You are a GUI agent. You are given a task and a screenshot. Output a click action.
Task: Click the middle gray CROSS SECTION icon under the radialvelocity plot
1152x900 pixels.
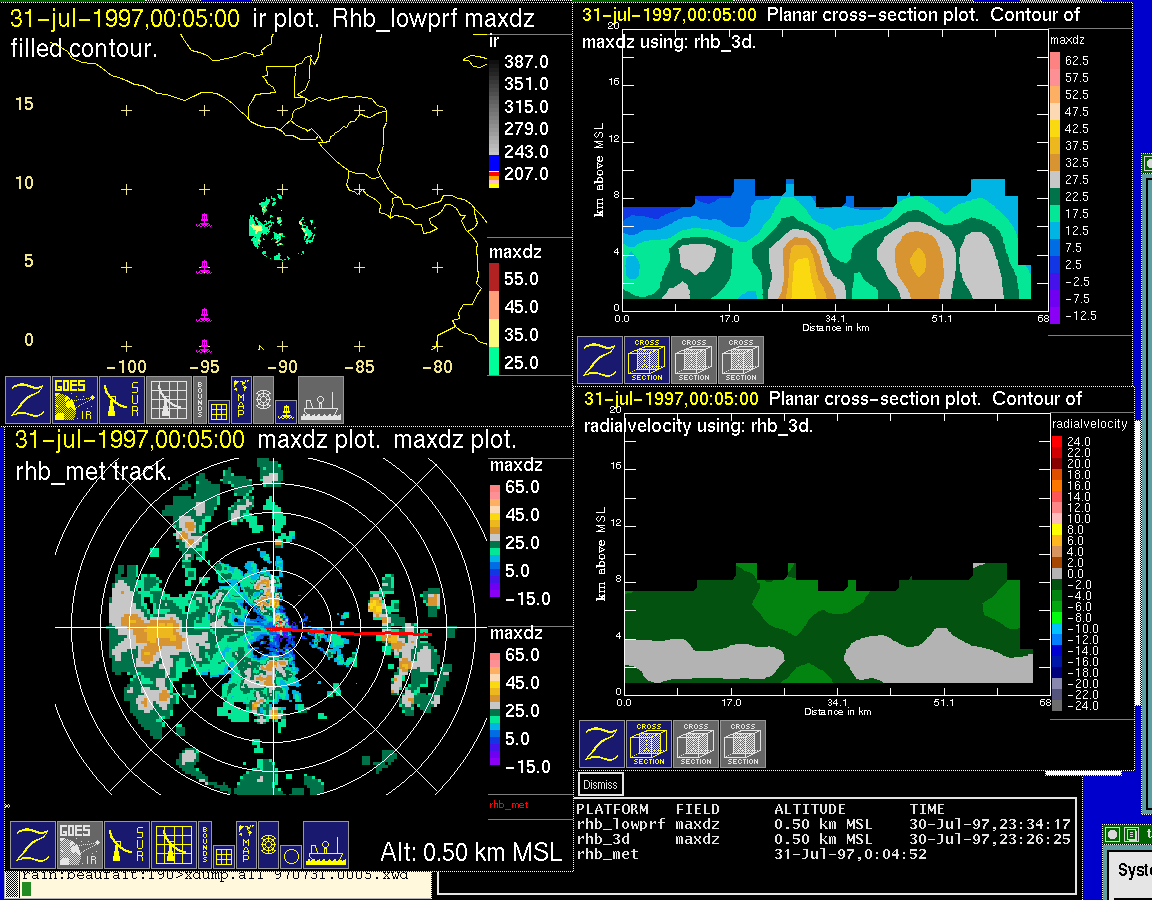(696, 744)
